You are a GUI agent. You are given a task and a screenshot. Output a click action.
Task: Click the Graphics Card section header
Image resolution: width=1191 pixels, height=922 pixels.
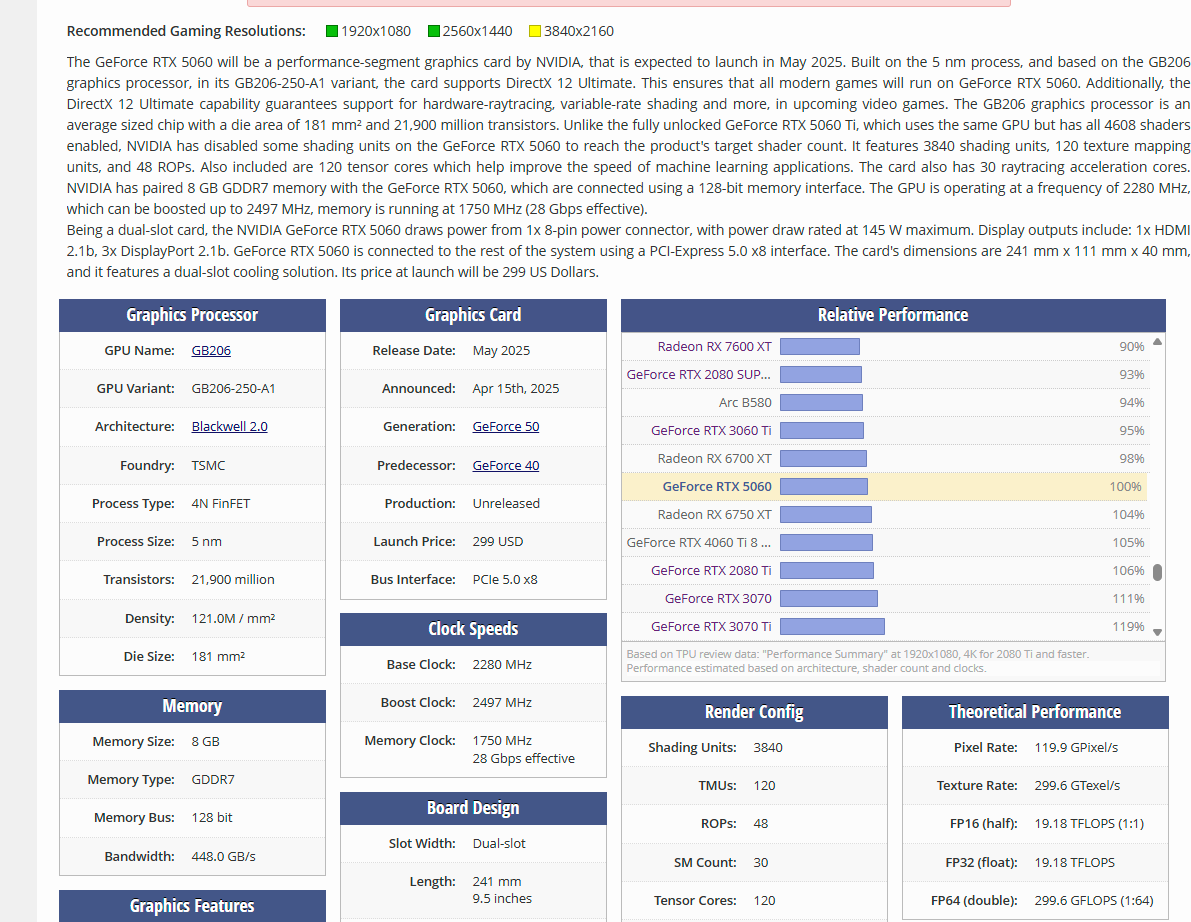click(473, 315)
